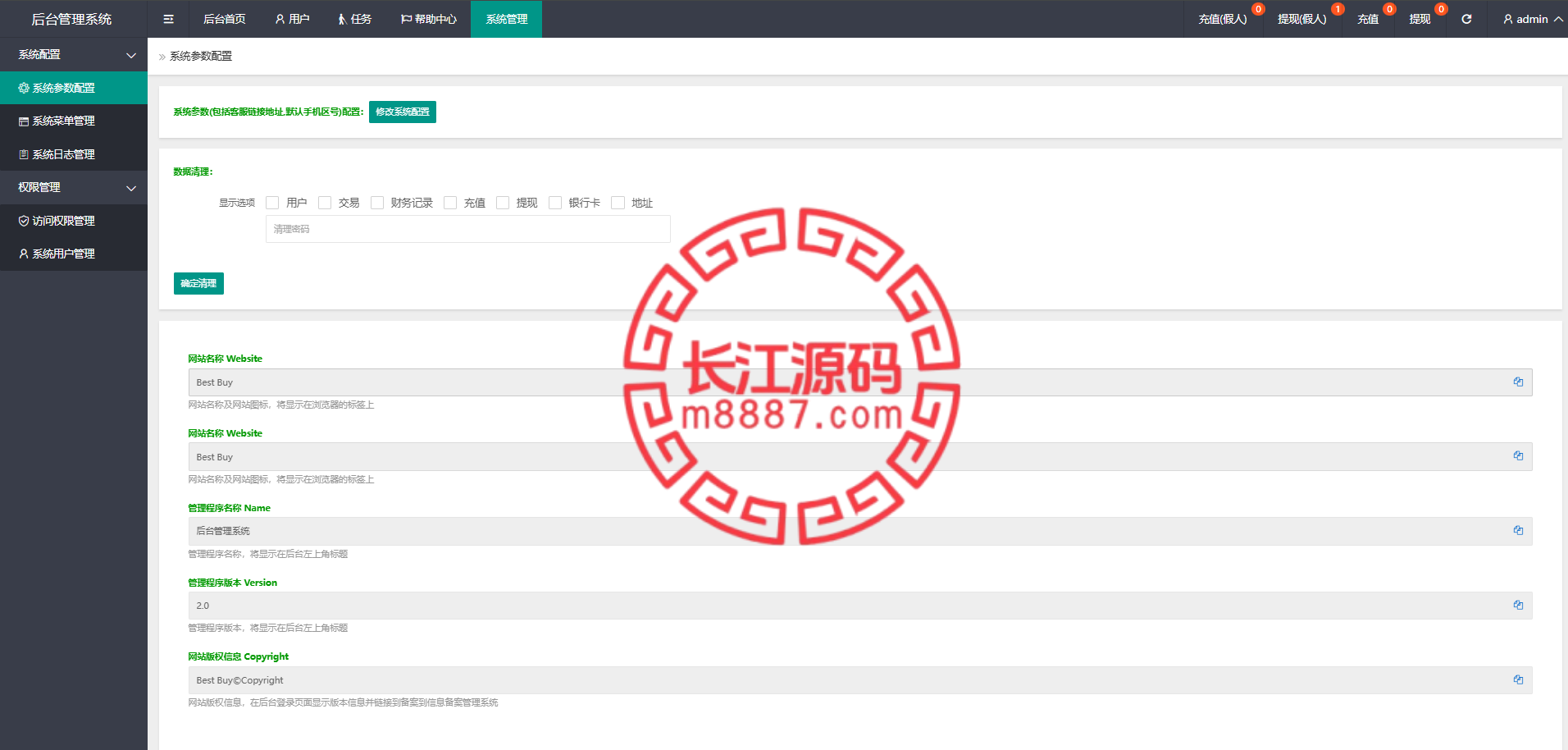Click the 管理程序版本 Version label
Viewport: 1568px width, 750px height.
click(233, 583)
